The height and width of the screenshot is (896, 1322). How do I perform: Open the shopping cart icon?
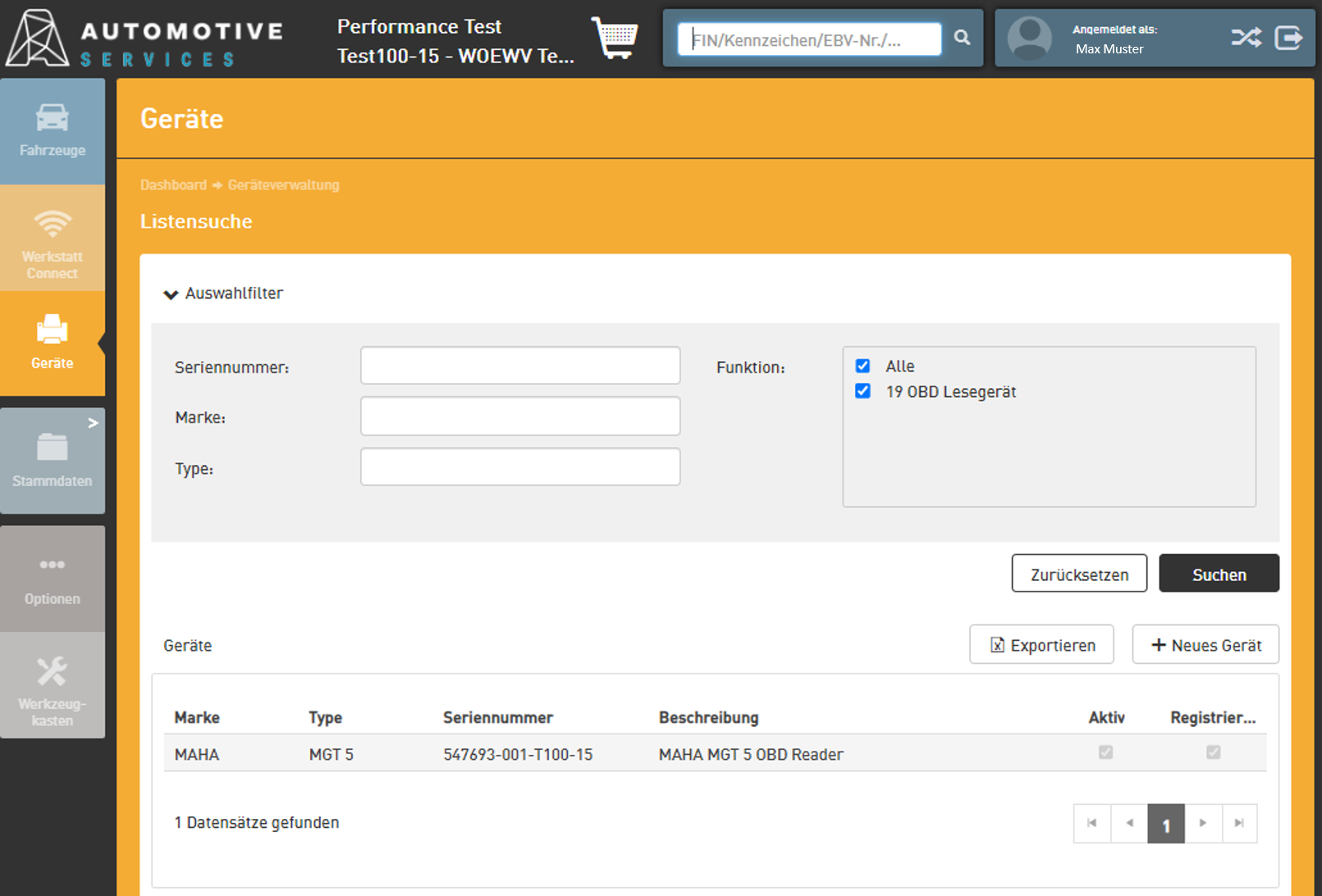point(615,38)
